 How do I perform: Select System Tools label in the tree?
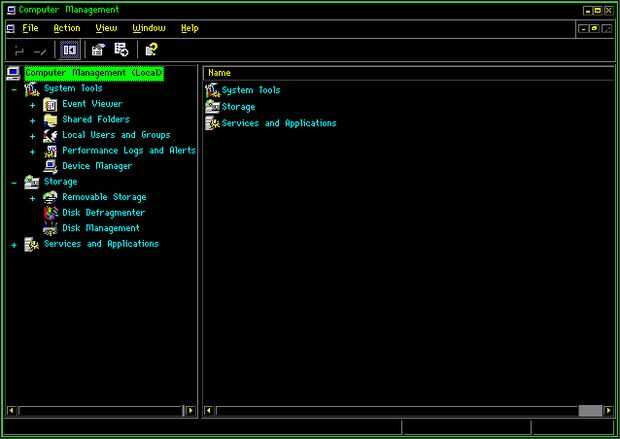click(x=73, y=89)
